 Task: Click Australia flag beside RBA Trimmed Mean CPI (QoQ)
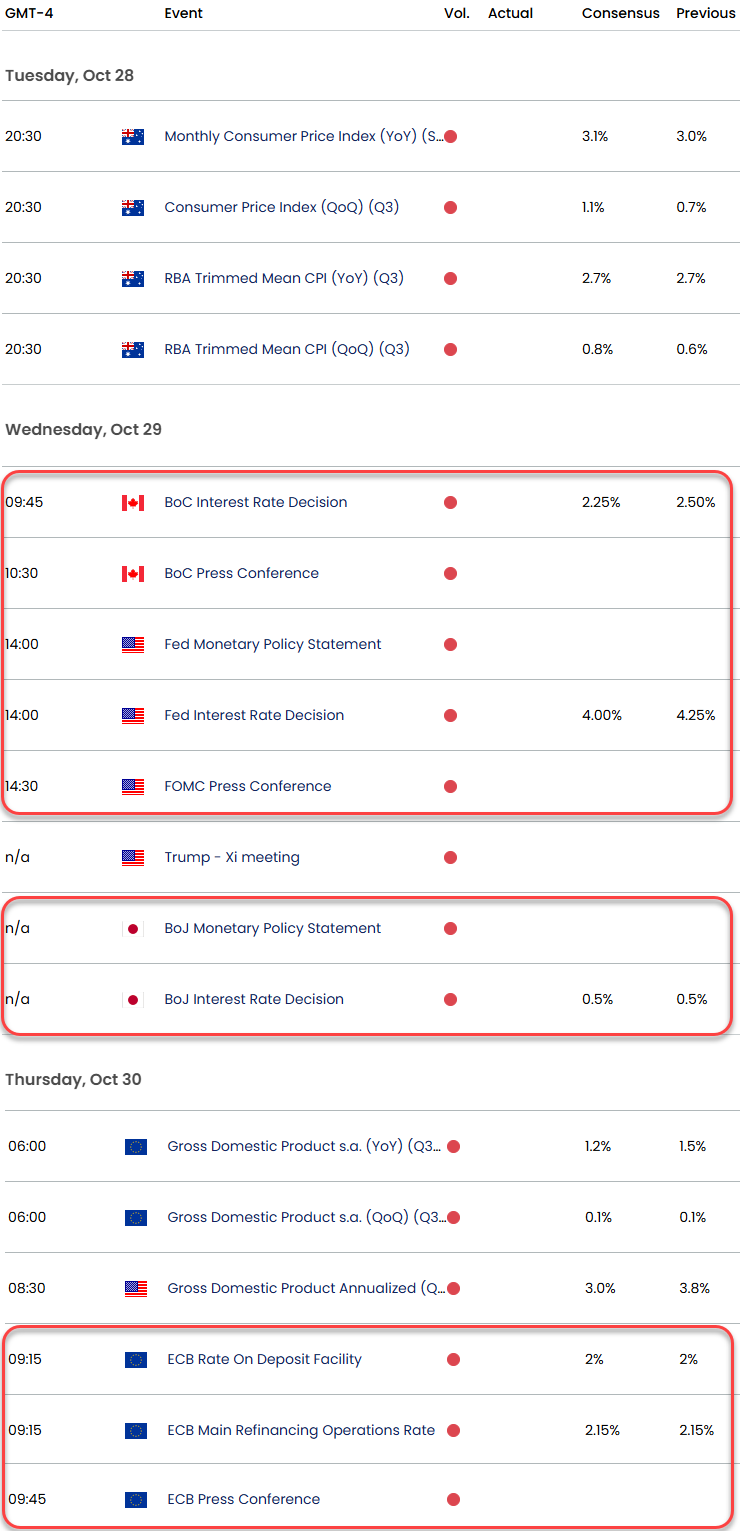(132, 350)
